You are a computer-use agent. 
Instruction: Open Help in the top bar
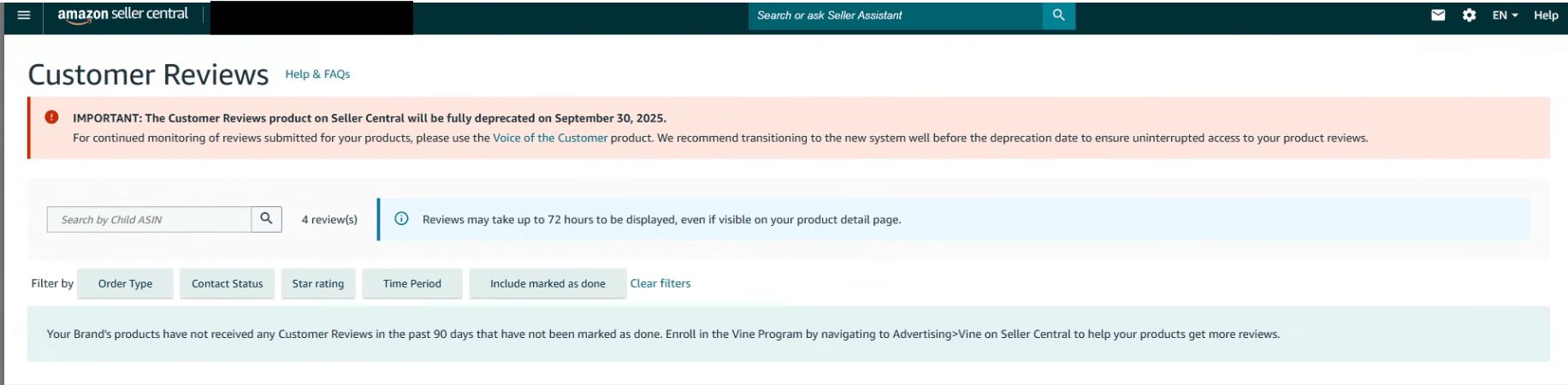pyautogui.click(x=1545, y=15)
